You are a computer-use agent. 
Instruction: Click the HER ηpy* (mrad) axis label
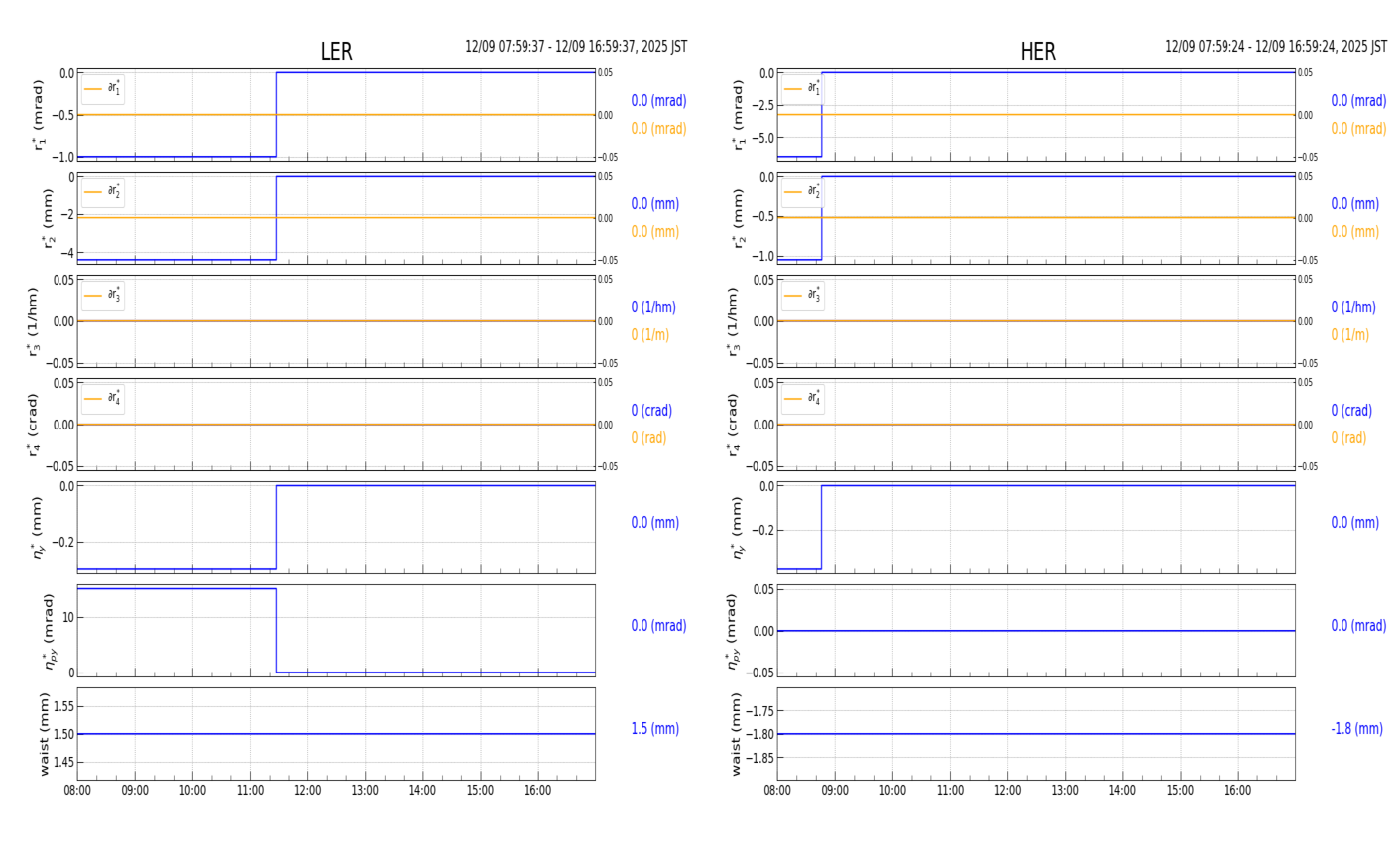pos(733,631)
